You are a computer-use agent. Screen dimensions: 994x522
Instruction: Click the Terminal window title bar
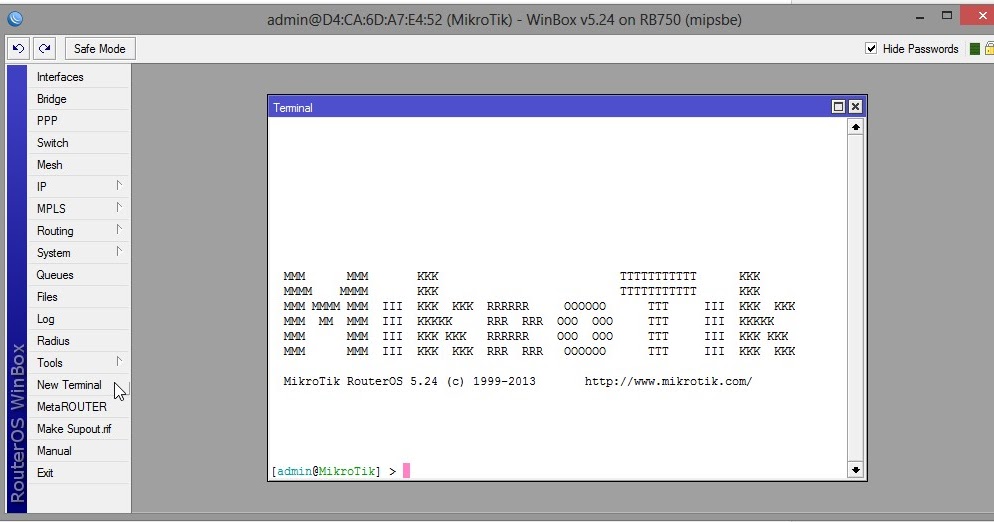click(x=549, y=107)
